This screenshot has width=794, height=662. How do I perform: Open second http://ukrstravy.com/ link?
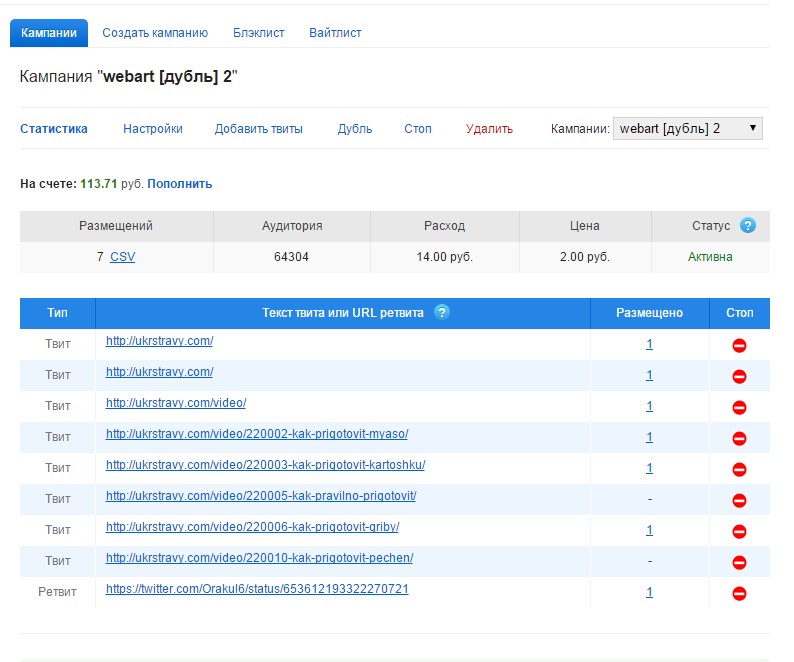[x=160, y=372]
